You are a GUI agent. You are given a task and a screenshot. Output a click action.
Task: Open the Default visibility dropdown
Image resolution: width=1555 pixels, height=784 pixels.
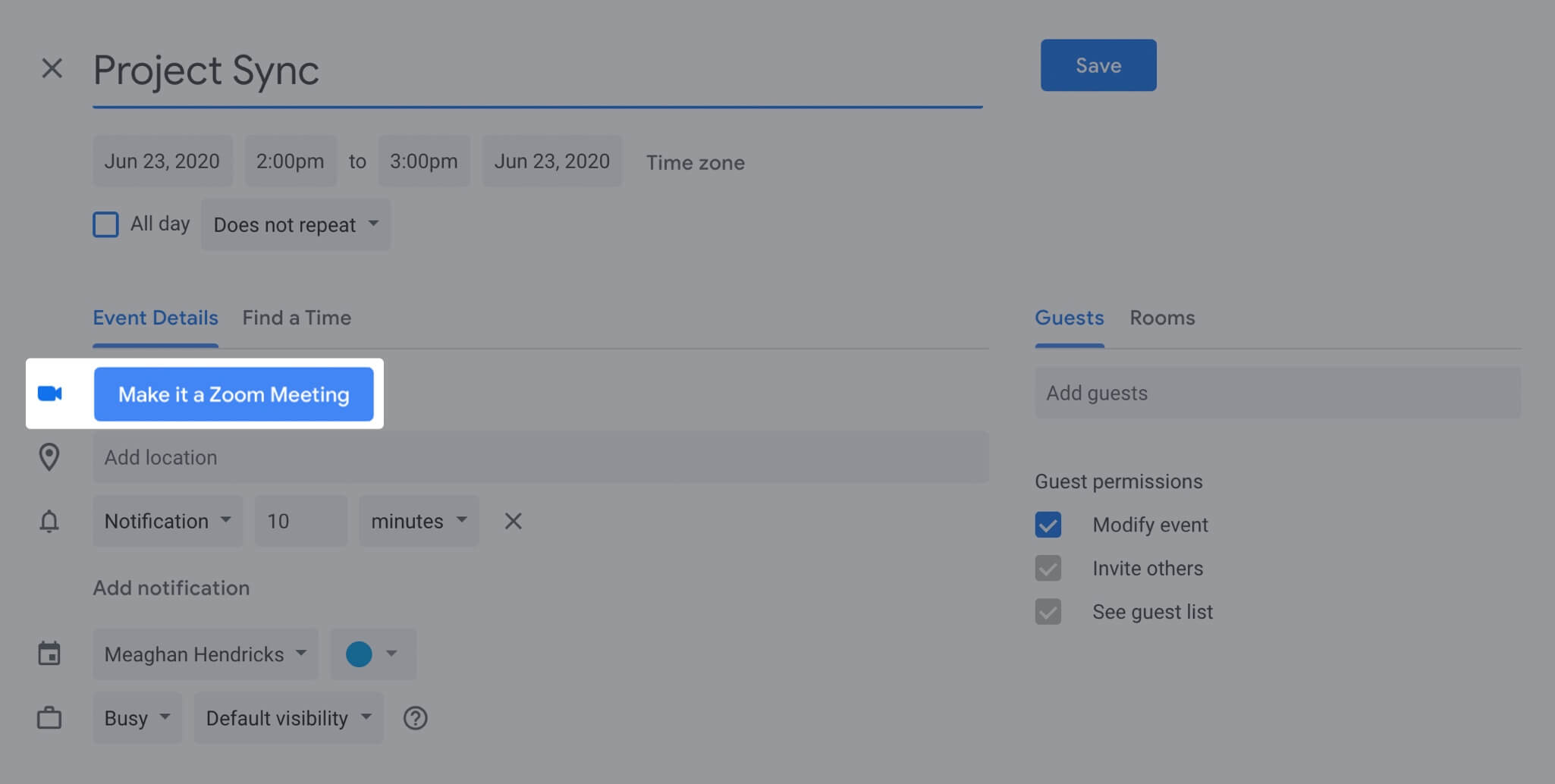[x=289, y=717]
